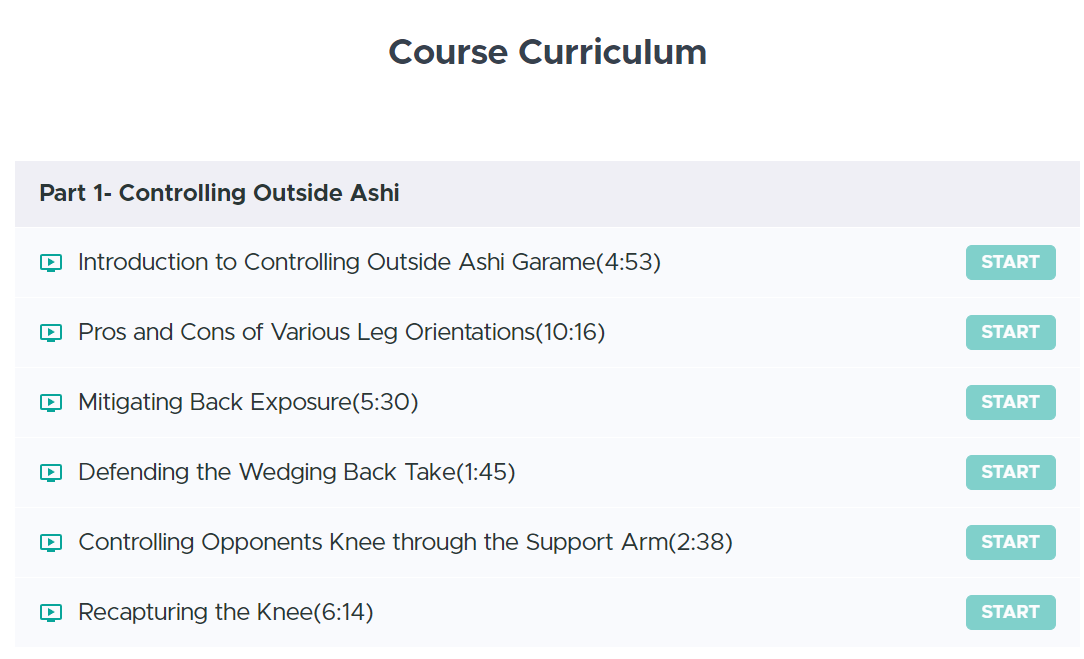Start the Recapturing the Knee video

[1010, 612]
